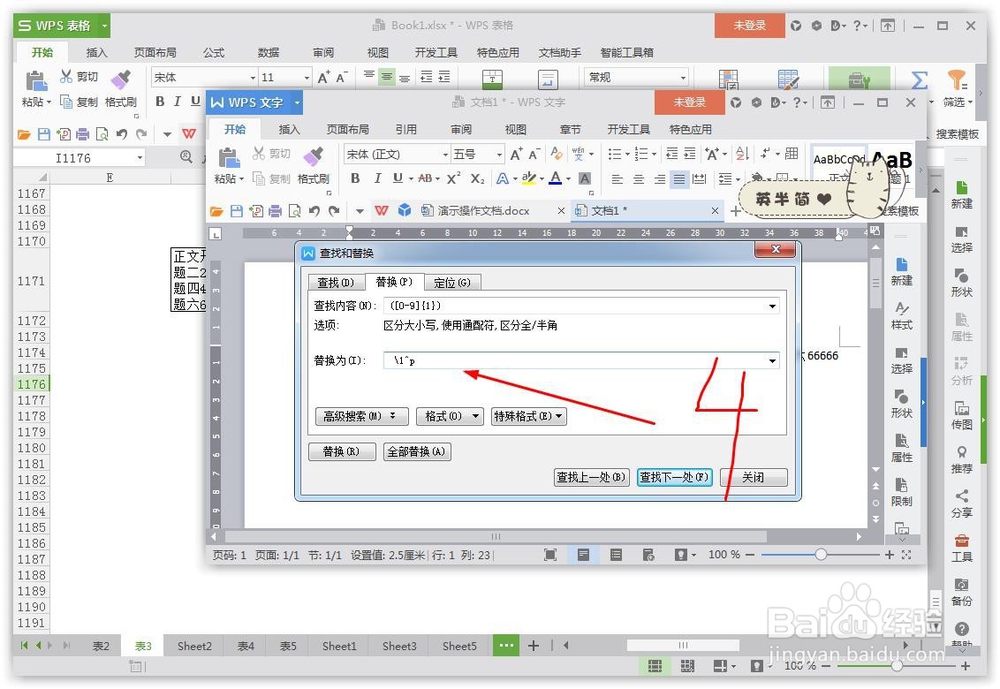
Task: Open Writer font size 五号 dropdown
Action: (x=499, y=154)
